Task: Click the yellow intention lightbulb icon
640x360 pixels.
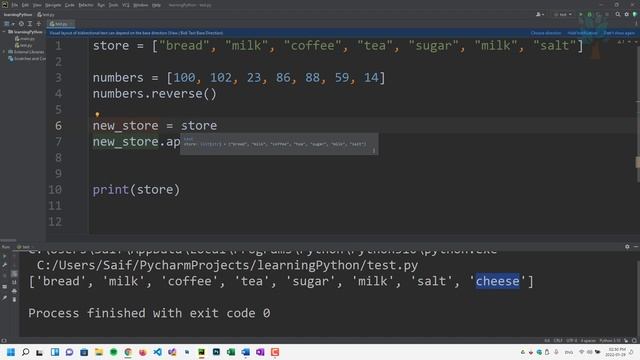Action: pos(97,115)
